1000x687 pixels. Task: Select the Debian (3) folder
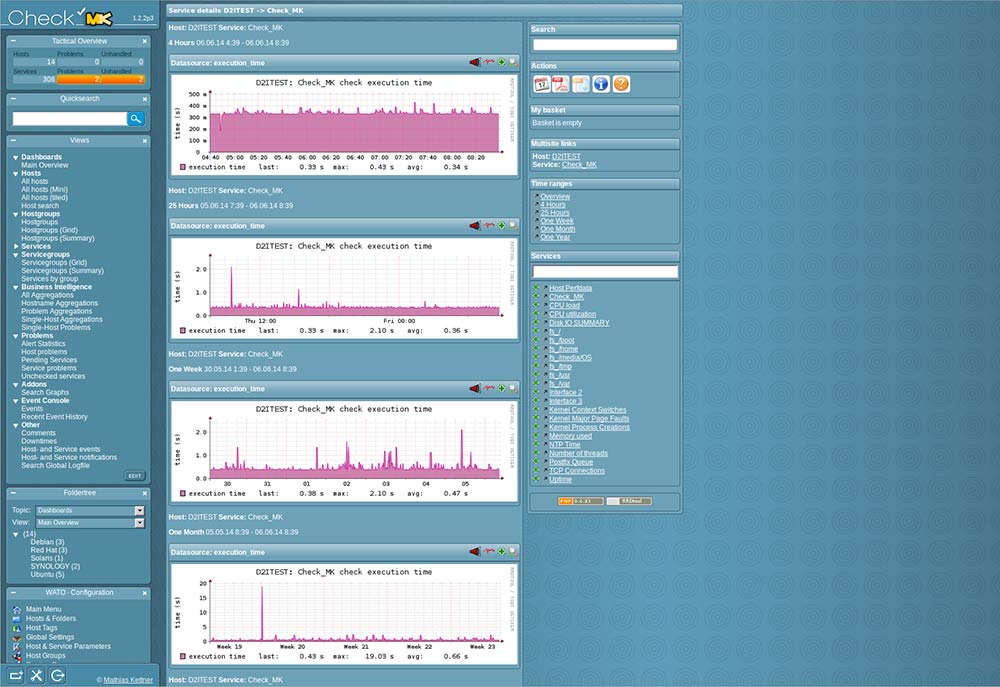click(x=47, y=542)
